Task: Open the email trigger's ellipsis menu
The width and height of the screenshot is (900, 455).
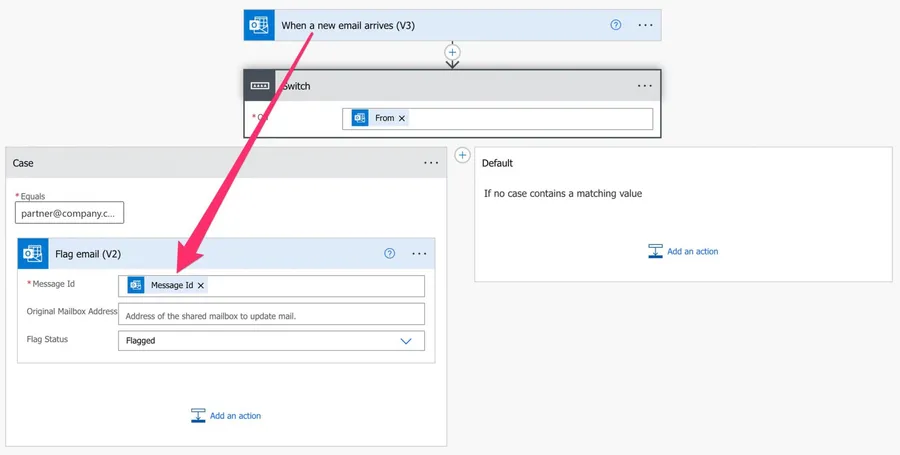Action: click(645, 25)
